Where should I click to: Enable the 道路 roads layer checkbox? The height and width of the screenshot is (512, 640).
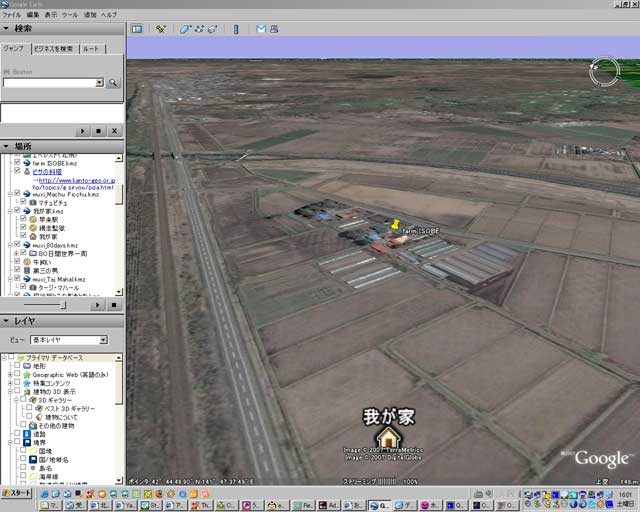17,433
